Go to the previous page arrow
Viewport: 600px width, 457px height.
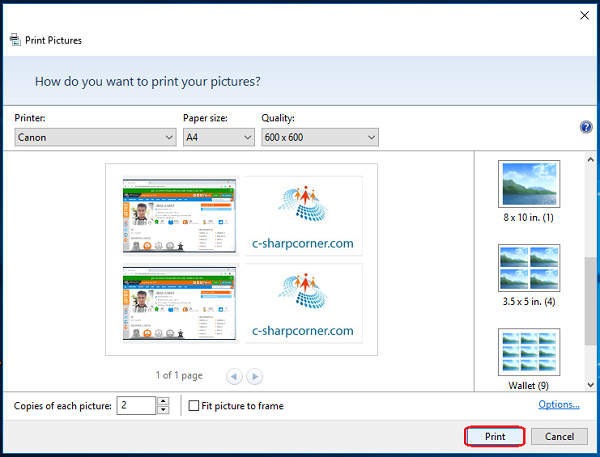(234, 376)
